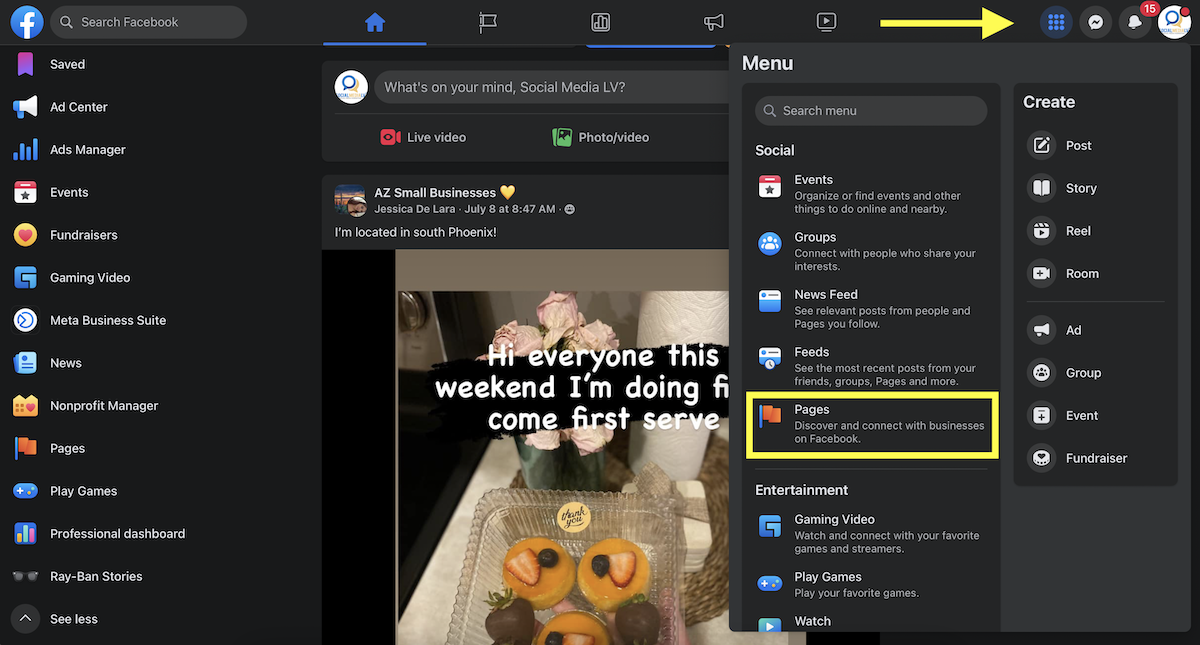The height and width of the screenshot is (645, 1200).
Task: Open the Insights bar chart tab
Action: pos(601,22)
